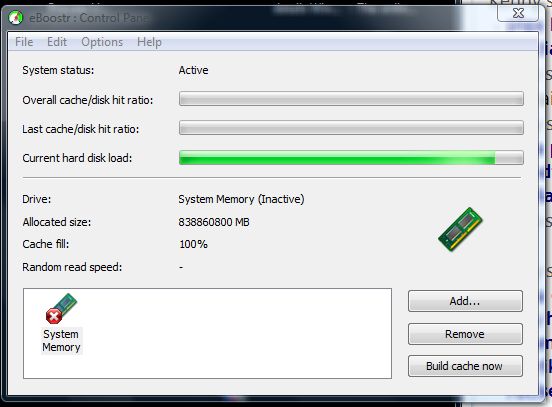Click the System Memory (Inactive) drive text

coord(241,199)
